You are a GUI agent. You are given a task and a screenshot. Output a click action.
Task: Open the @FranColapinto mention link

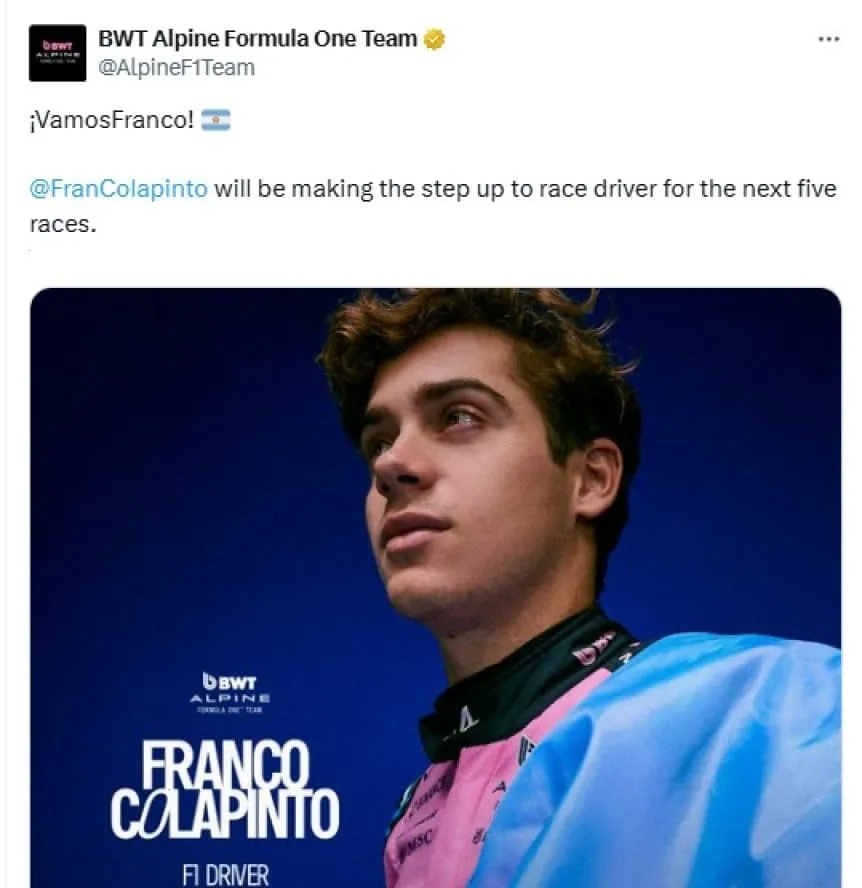coord(118,189)
